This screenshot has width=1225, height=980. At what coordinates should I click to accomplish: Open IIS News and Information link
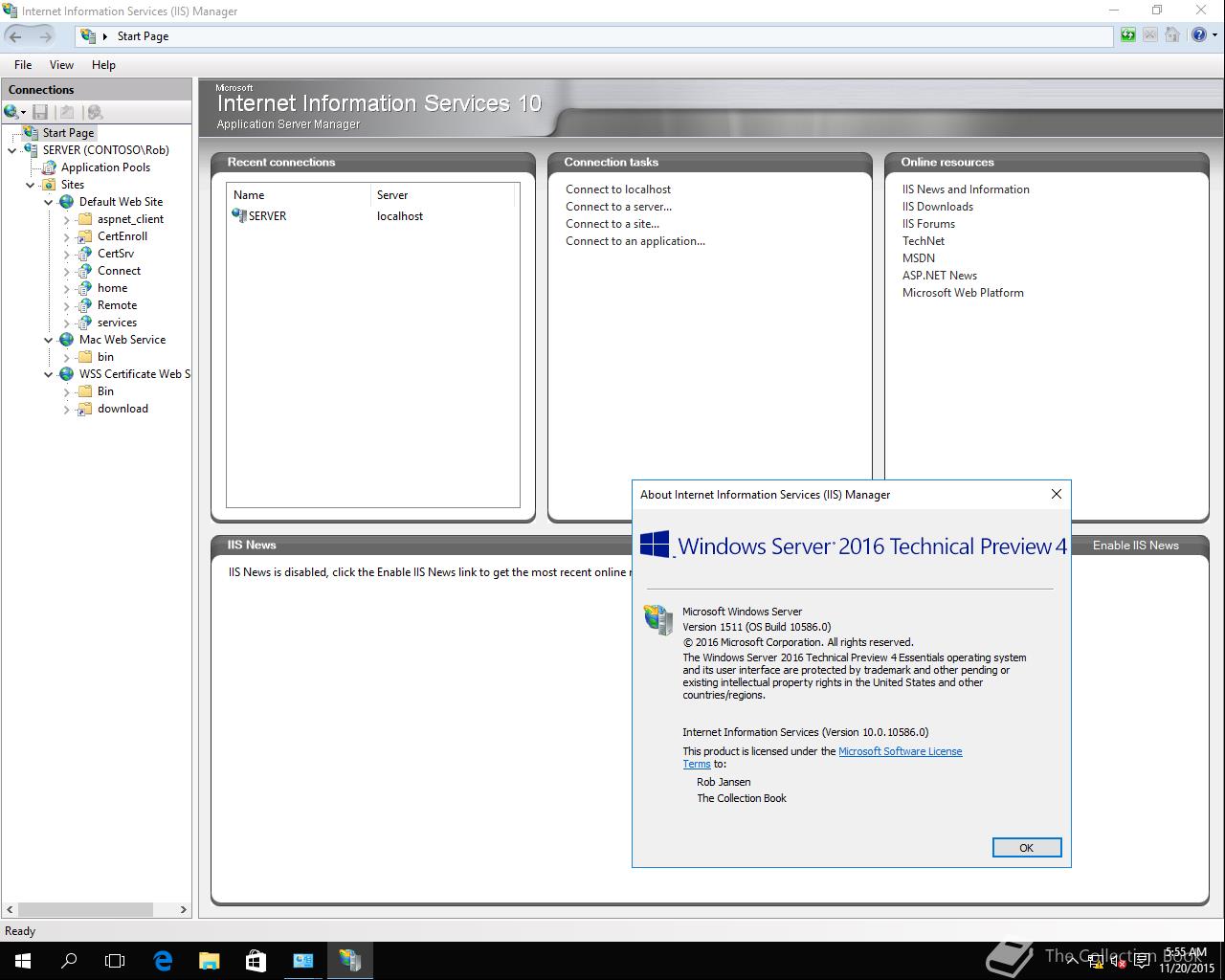pyautogui.click(x=966, y=189)
